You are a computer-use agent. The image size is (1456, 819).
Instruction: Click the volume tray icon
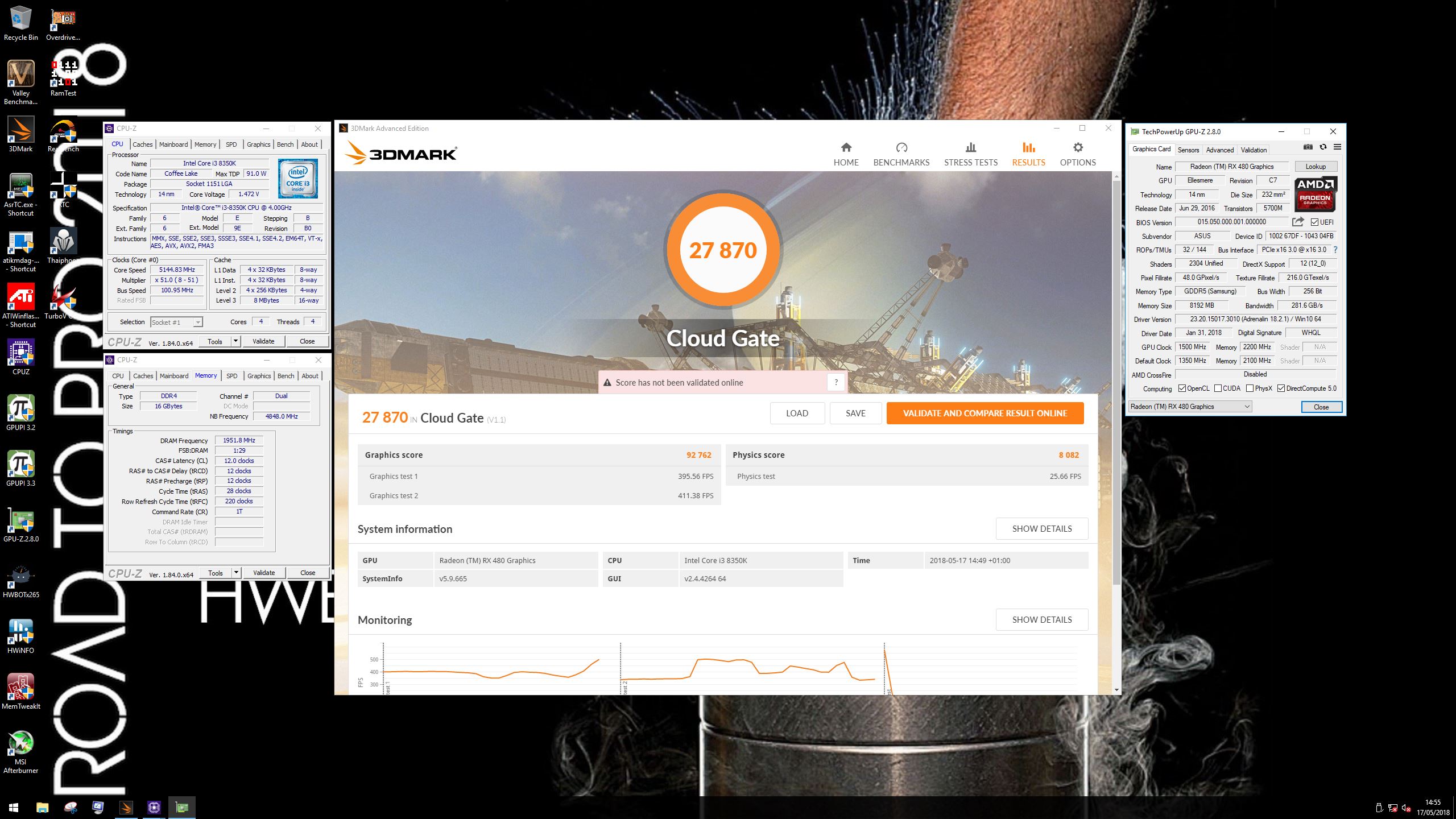pos(1406,808)
